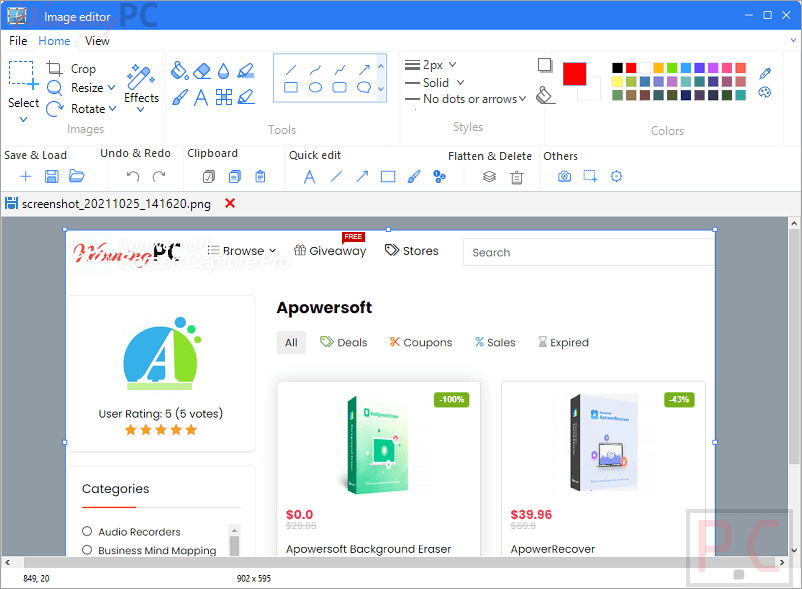Select the Business Mind Mapping radio button
Screen dimensions: 802x589
click(87, 550)
